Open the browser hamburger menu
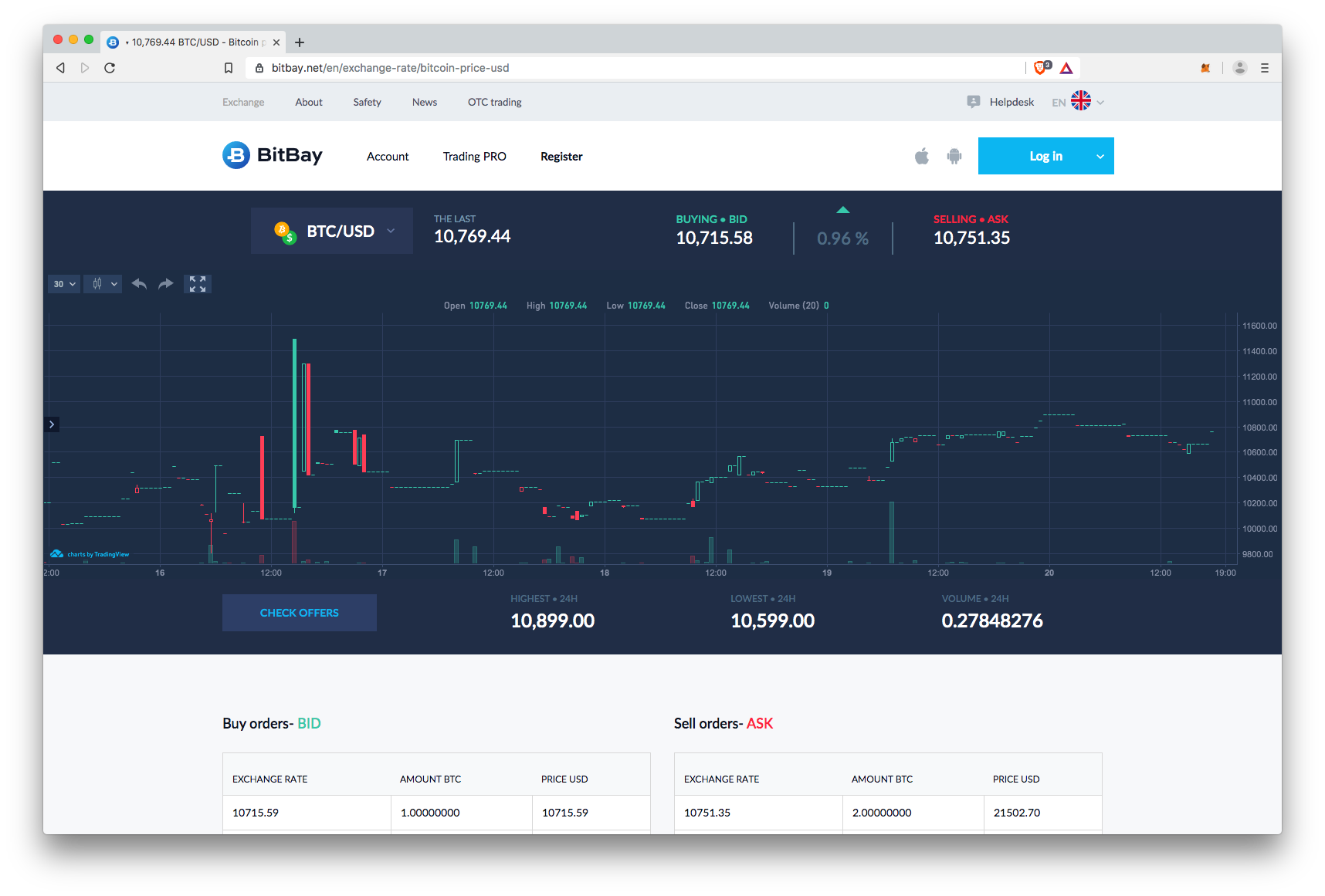1325x896 pixels. coord(1265,68)
